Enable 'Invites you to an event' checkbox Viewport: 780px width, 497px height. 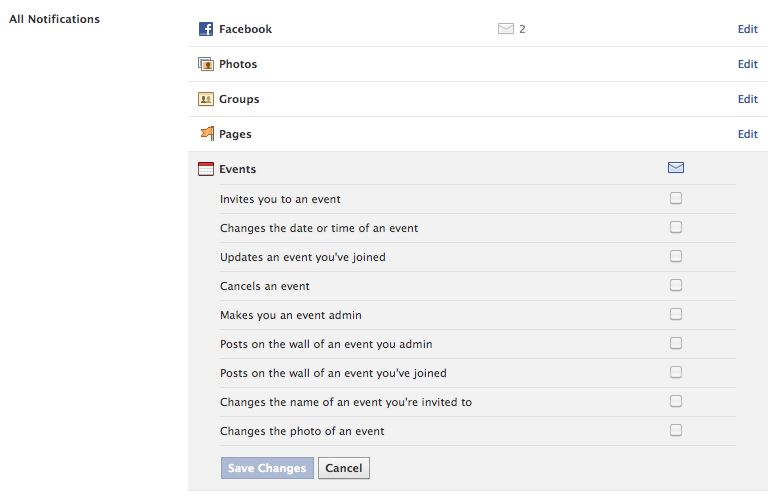pyautogui.click(x=676, y=198)
